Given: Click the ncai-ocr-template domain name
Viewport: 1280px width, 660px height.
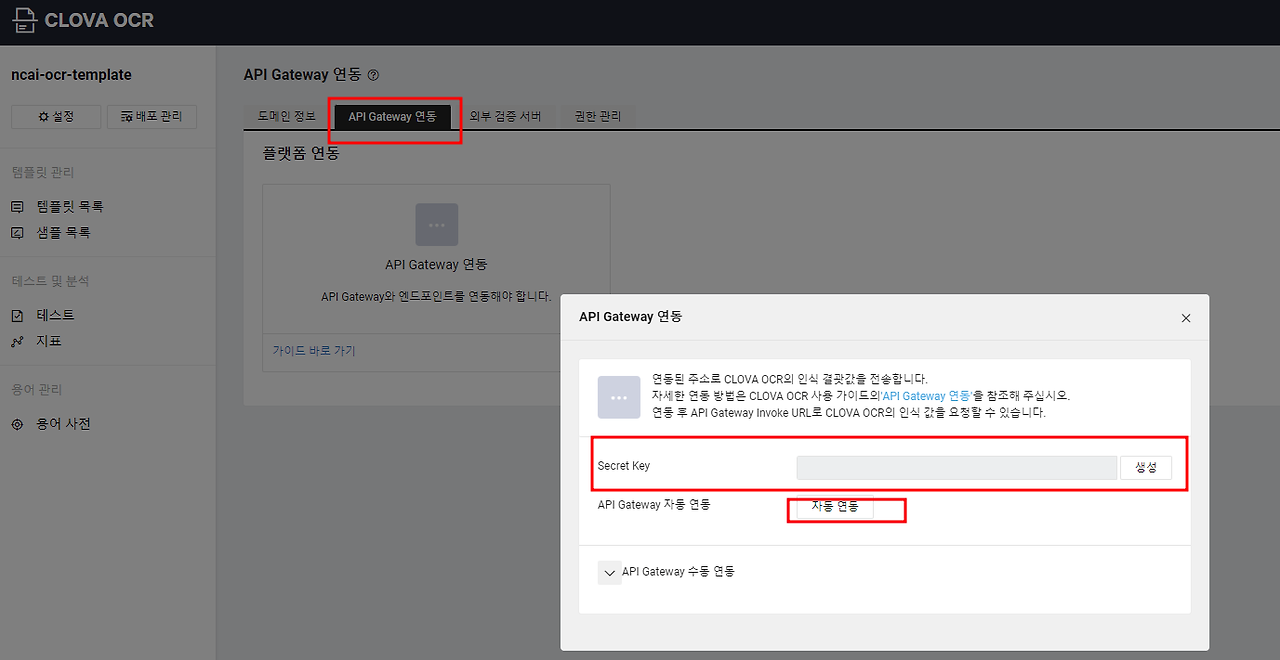Looking at the screenshot, I should point(71,75).
